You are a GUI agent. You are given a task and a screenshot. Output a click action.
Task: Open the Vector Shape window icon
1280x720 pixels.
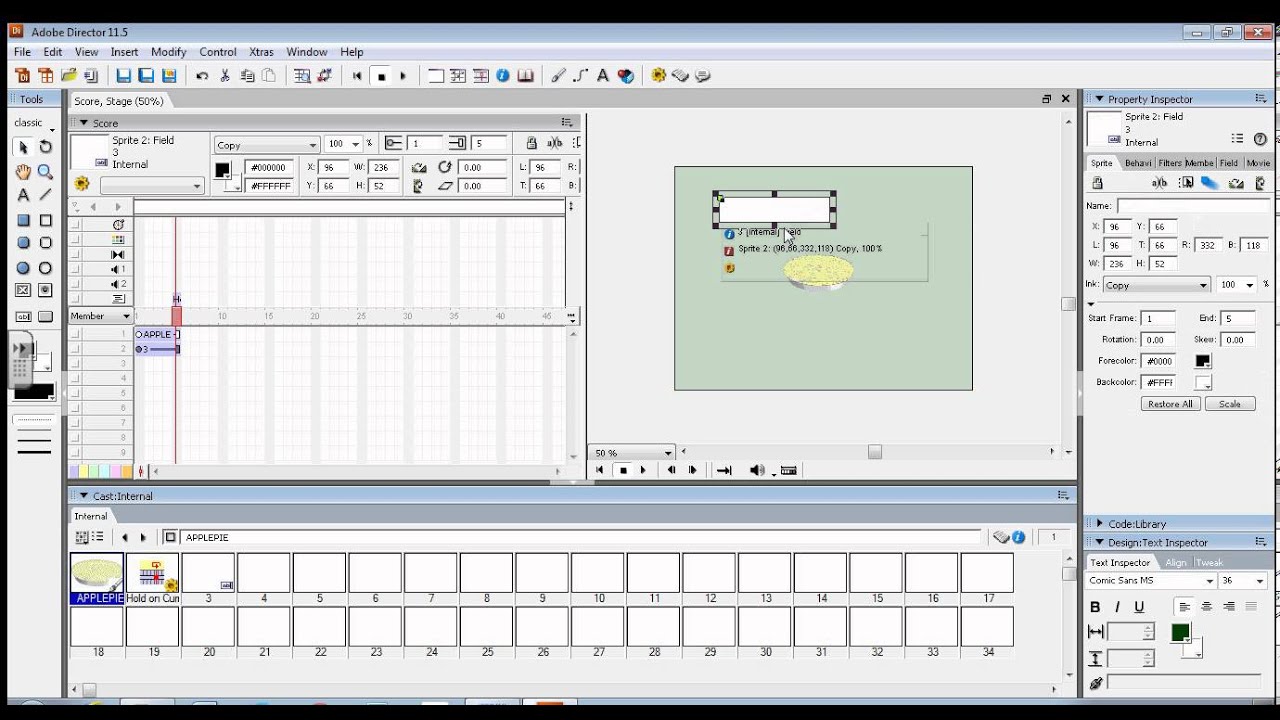[580, 75]
